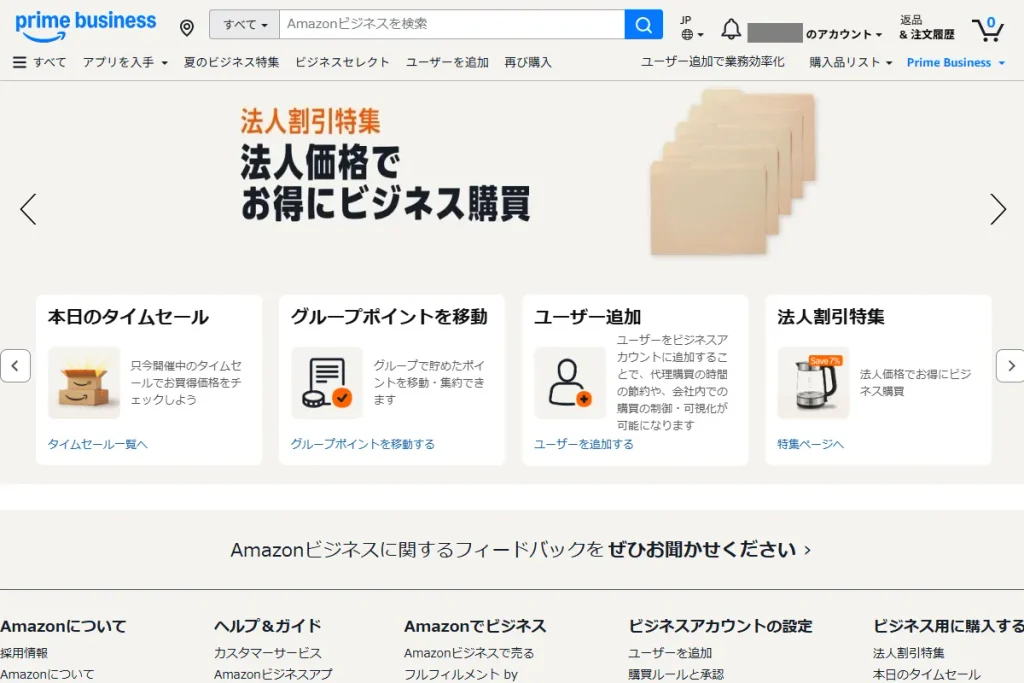
Task: Open footer 本日のタイムセール link
Action: point(927,675)
